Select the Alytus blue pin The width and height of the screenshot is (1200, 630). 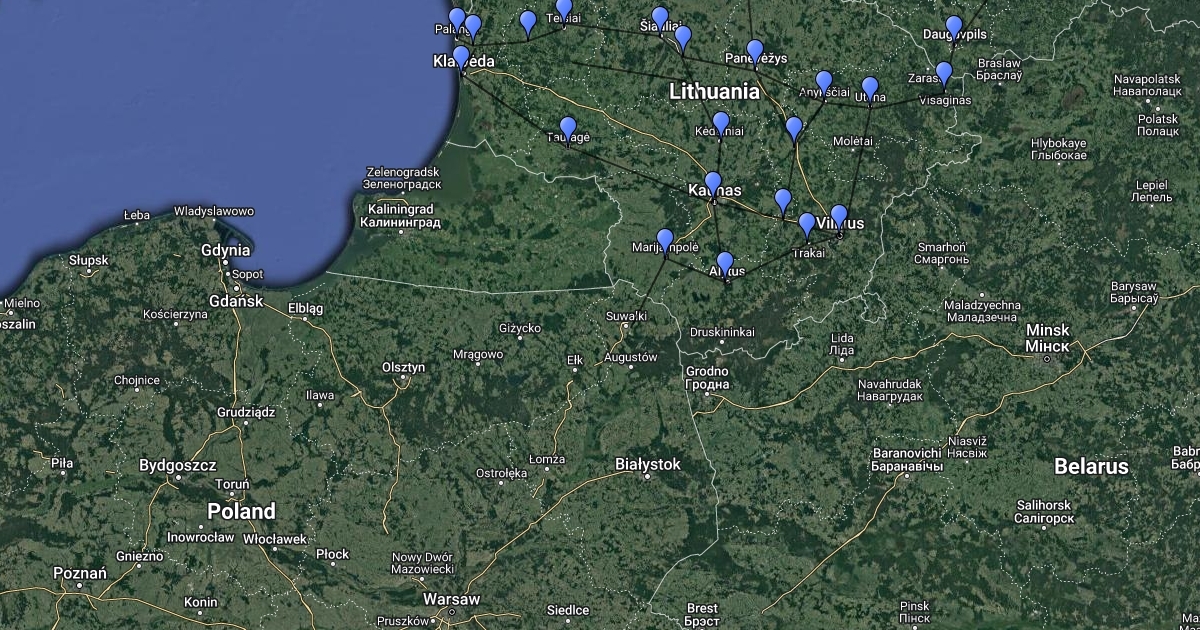click(x=725, y=264)
